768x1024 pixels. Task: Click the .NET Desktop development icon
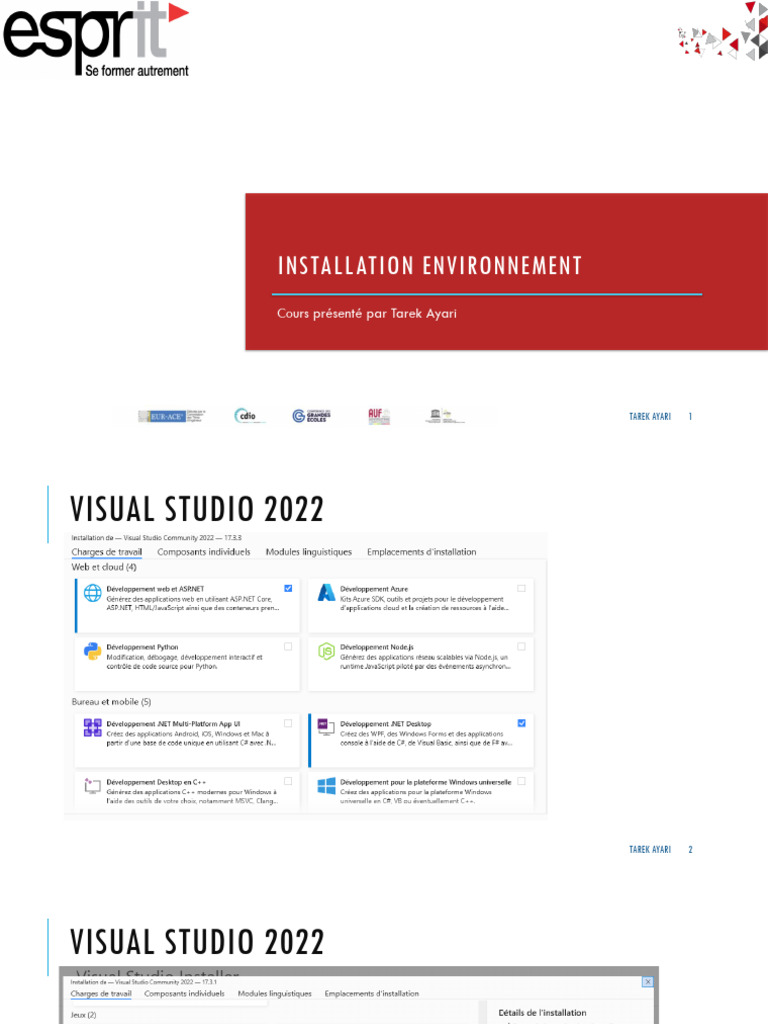point(326,726)
